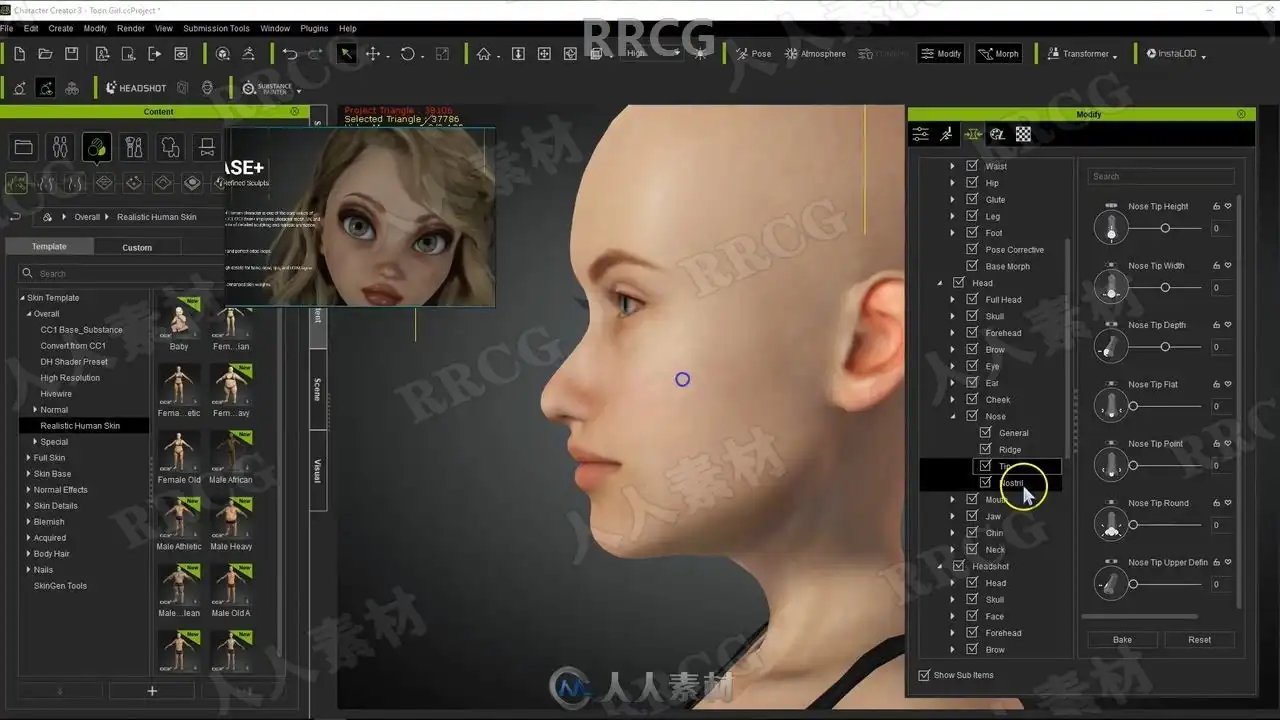1280x720 pixels.
Task: Toggle the Ridge checkbox under Nose
Action: click(985, 449)
